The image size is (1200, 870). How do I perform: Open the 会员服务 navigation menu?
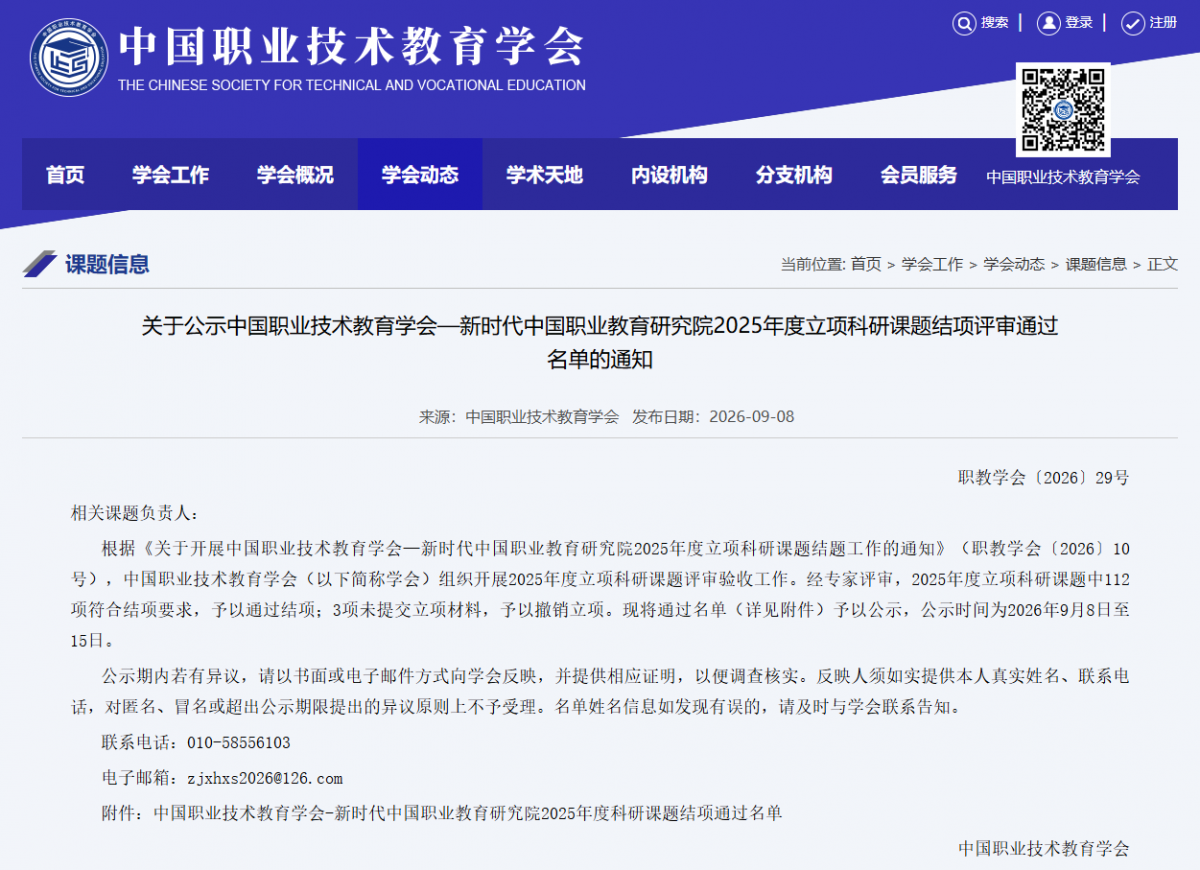(918, 175)
